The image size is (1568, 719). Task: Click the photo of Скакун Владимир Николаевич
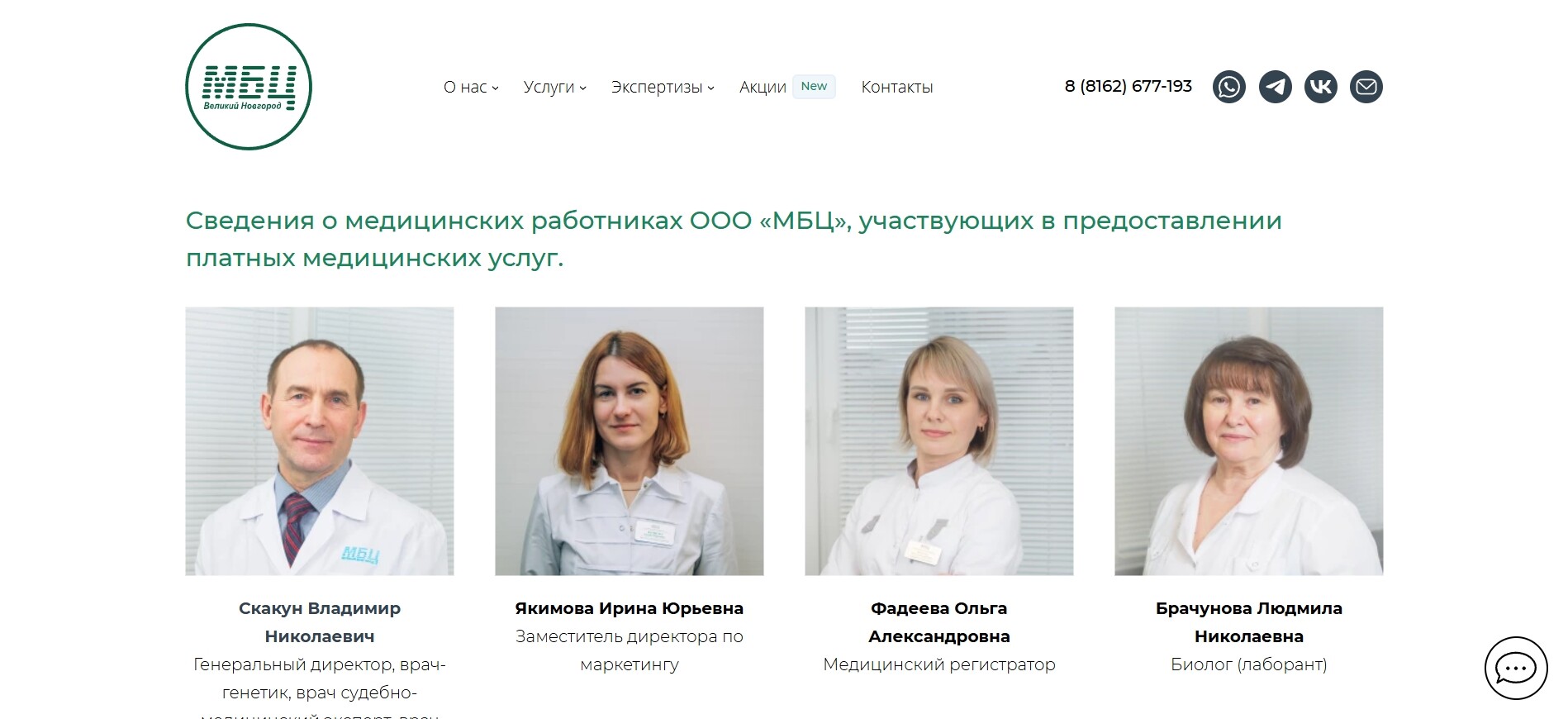click(x=320, y=441)
